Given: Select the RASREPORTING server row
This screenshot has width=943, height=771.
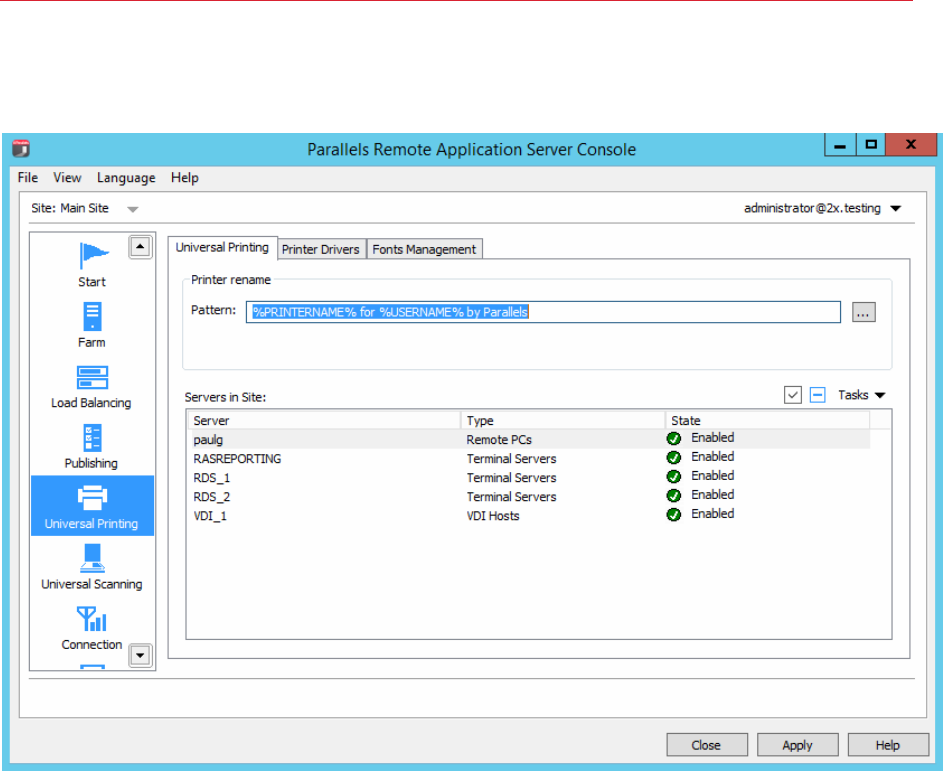Looking at the screenshot, I should pyautogui.click(x=529, y=458).
